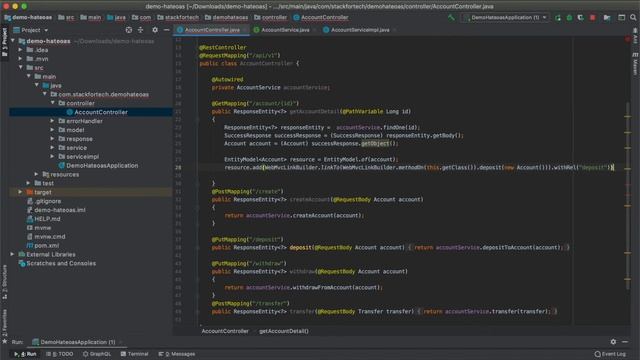Image resolution: width=640 pixels, height=360 pixels.
Task: Open Run panel settings gear
Action: [x=613, y=342]
